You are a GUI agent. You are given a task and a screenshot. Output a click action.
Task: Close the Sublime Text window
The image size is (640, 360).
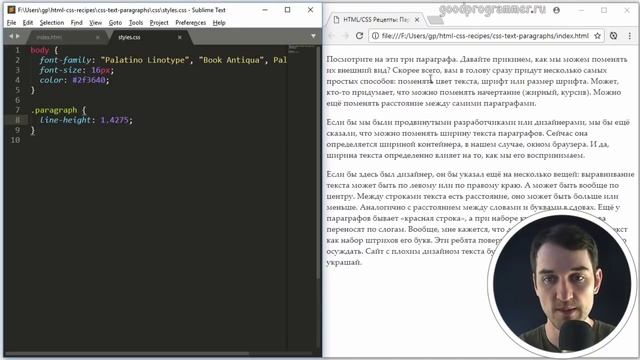click(310, 10)
